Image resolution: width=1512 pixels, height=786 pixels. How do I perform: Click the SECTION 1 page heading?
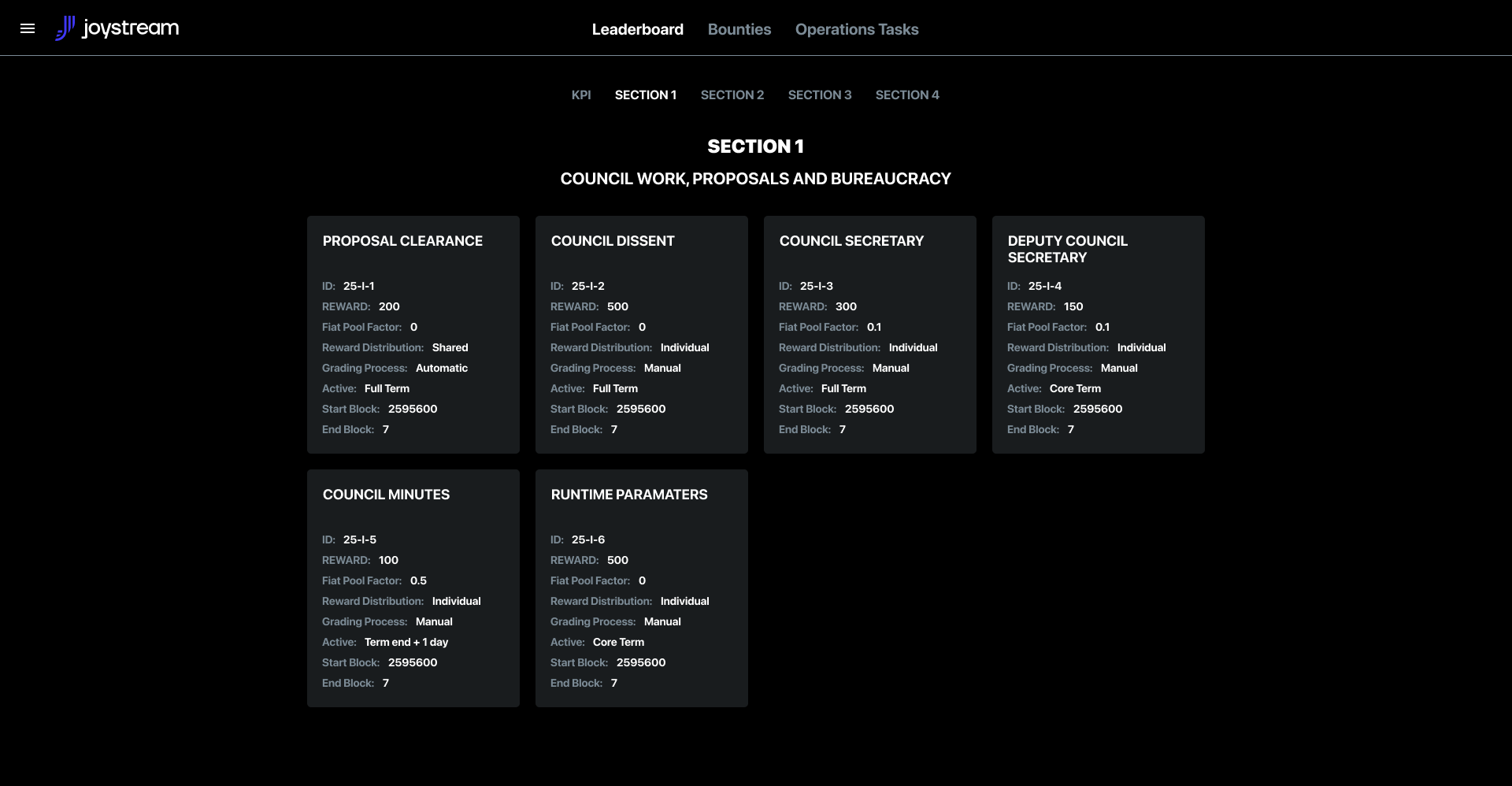coord(756,146)
